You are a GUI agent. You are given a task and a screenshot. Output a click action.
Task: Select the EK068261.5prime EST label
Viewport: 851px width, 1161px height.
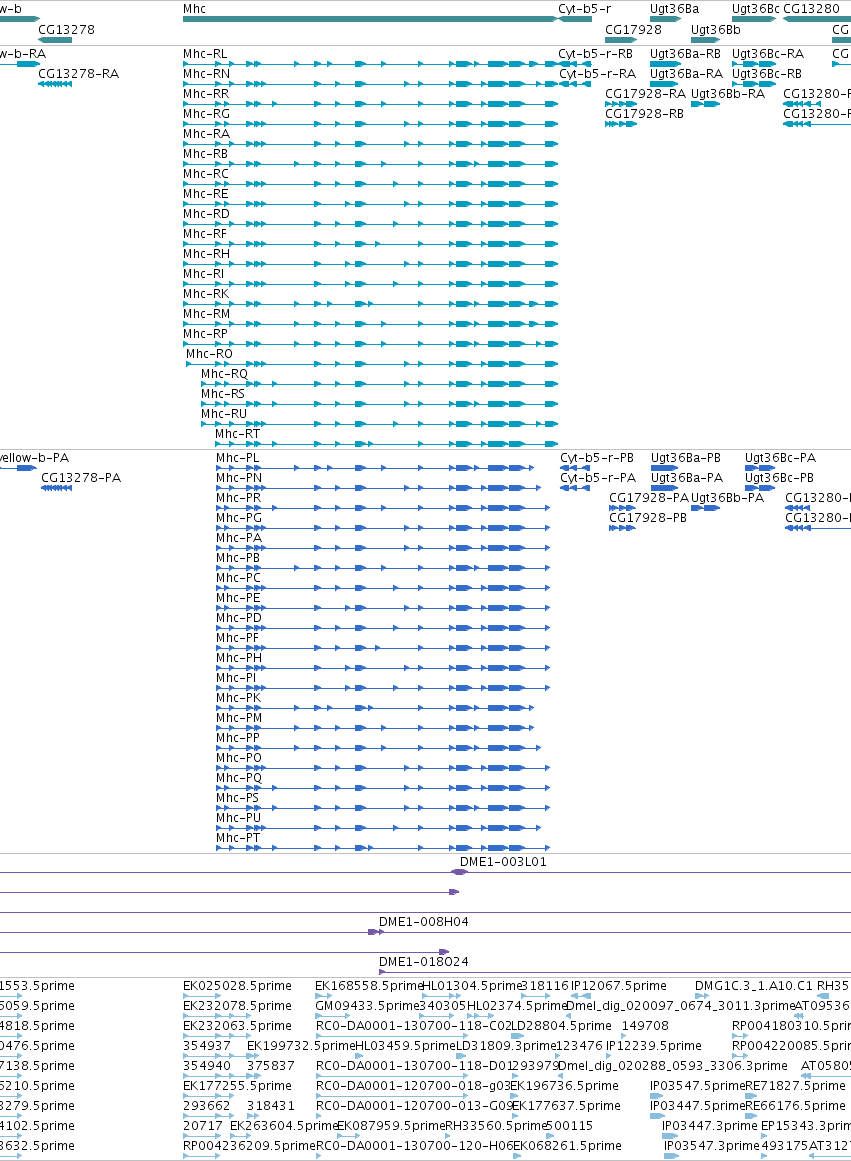pyautogui.click(x=567, y=1146)
